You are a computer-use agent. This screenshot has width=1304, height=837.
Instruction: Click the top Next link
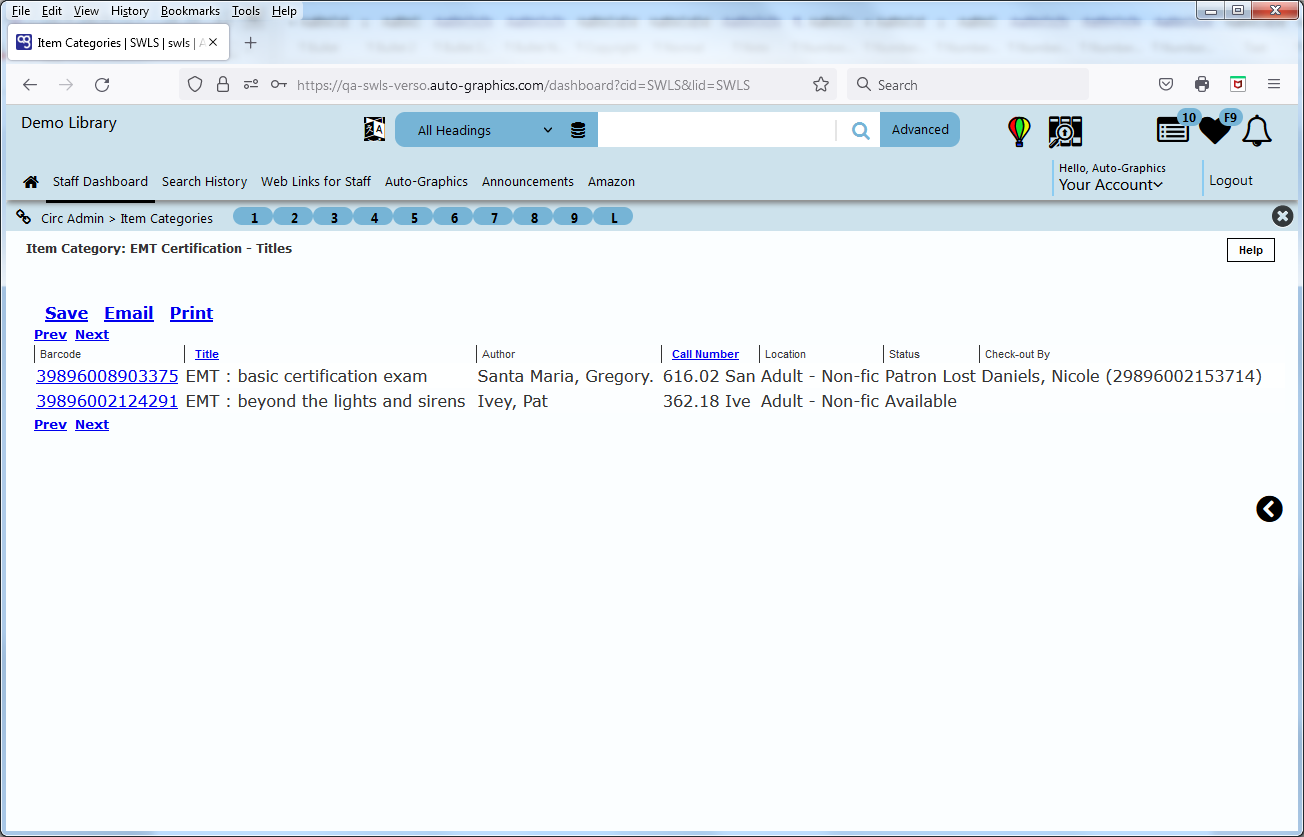pos(92,335)
